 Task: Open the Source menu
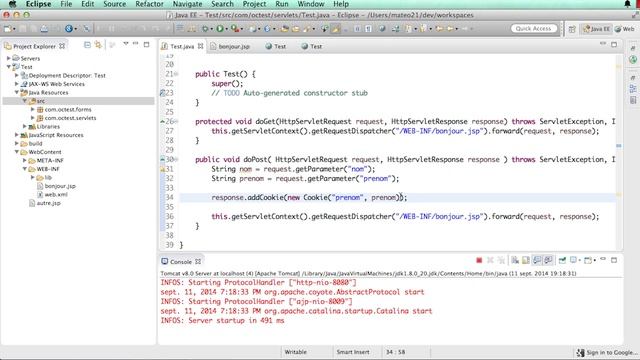coord(114,4)
